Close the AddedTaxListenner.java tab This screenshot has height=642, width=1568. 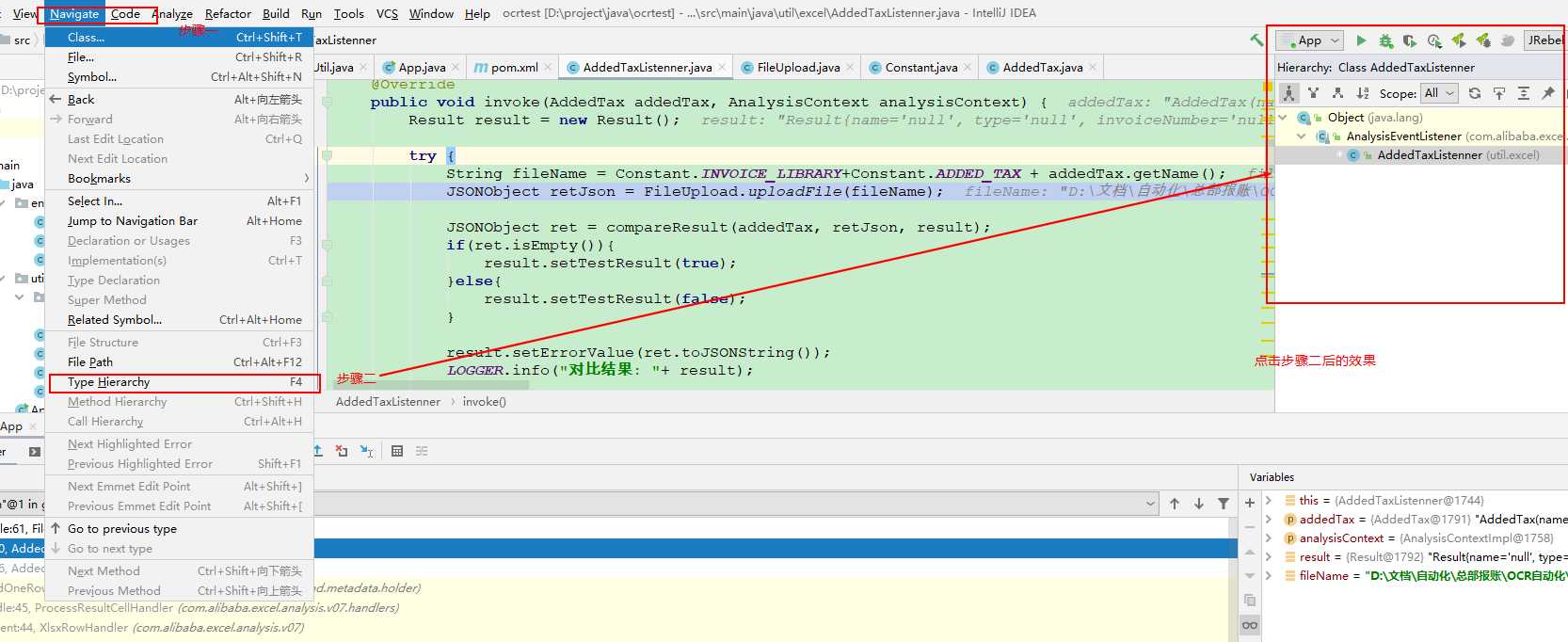tap(722, 68)
